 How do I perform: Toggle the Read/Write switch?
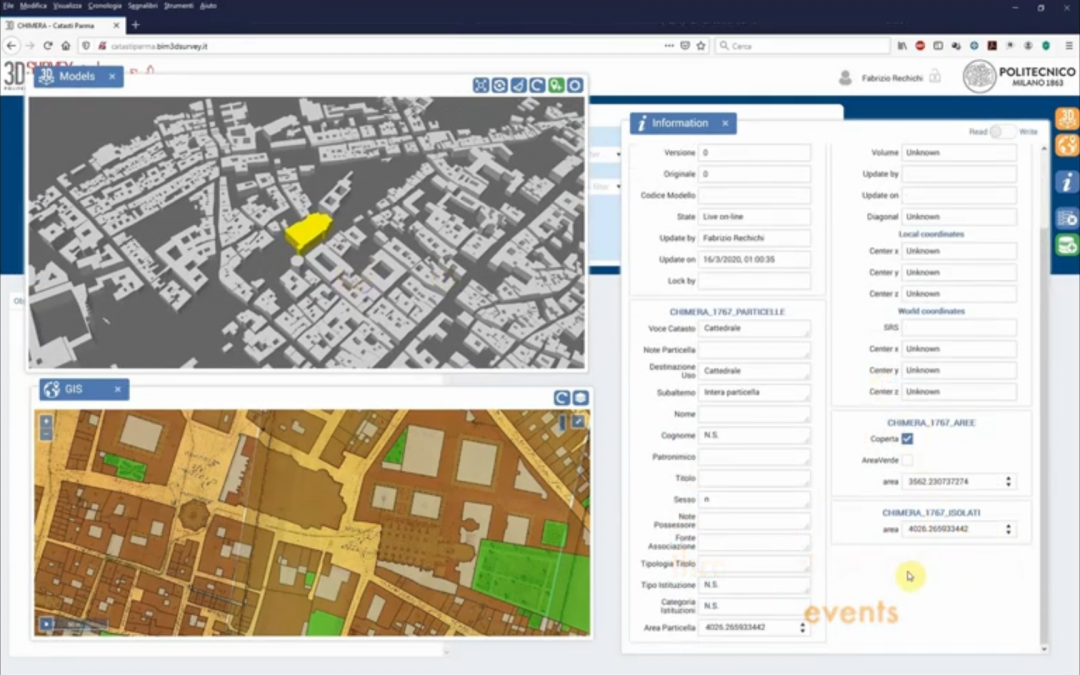click(x=1002, y=132)
